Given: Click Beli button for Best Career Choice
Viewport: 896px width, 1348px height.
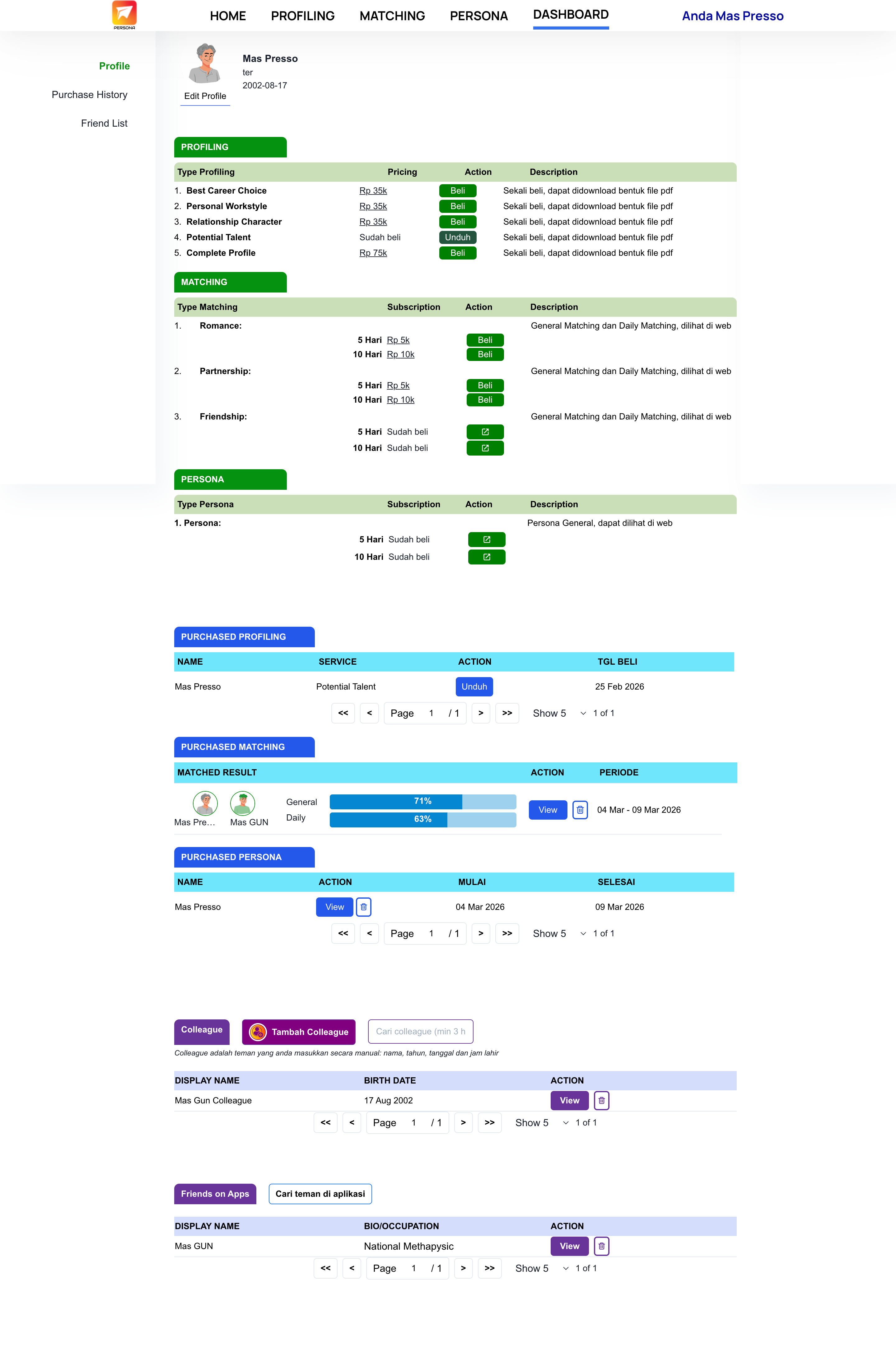Looking at the screenshot, I should [x=457, y=191].
